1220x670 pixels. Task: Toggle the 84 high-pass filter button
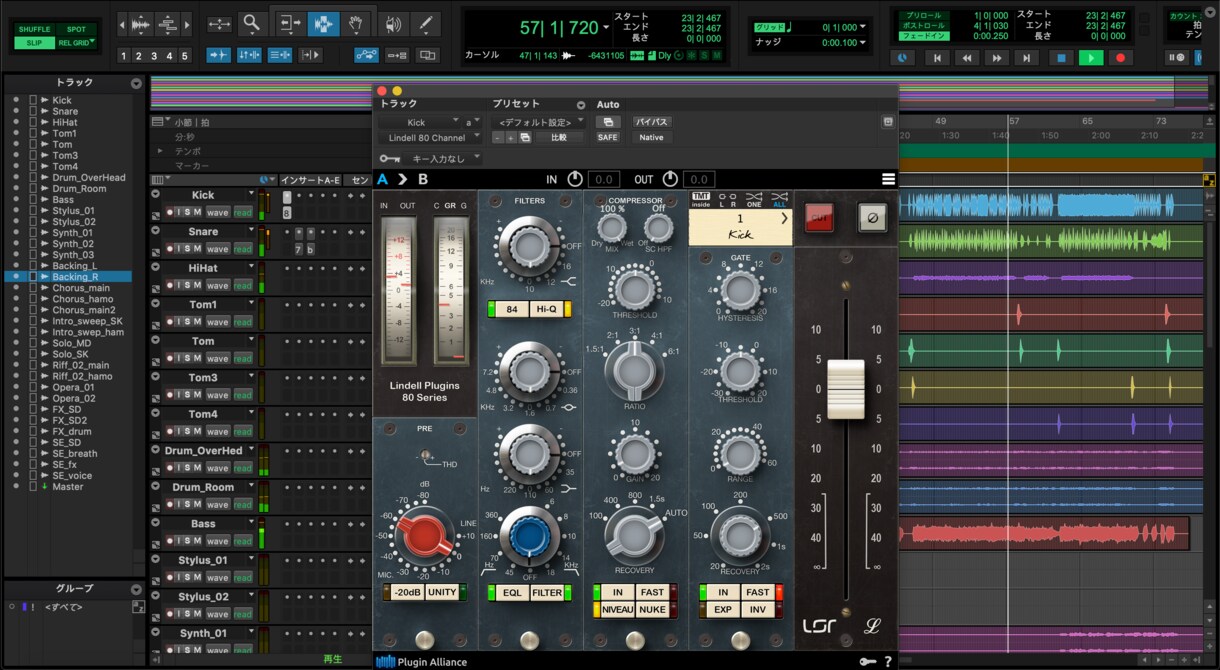click(512, 309)
